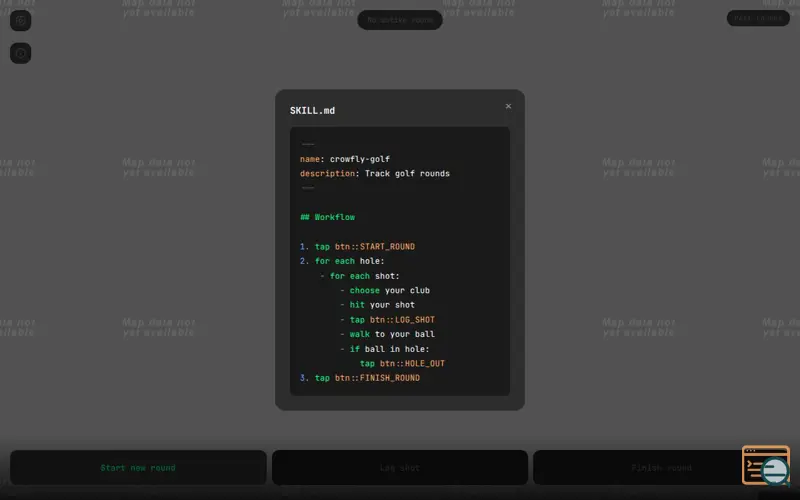Click the 'tap btn::HOLE_OUT' line
The width and height of the screenshot is (800, 500).
pos(402,363)
